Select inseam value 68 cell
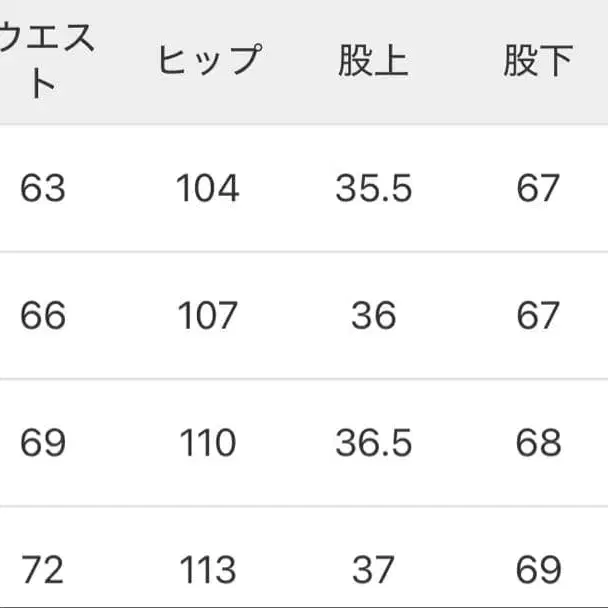Viewport: 608px width, 608px height. pos(538,443)
